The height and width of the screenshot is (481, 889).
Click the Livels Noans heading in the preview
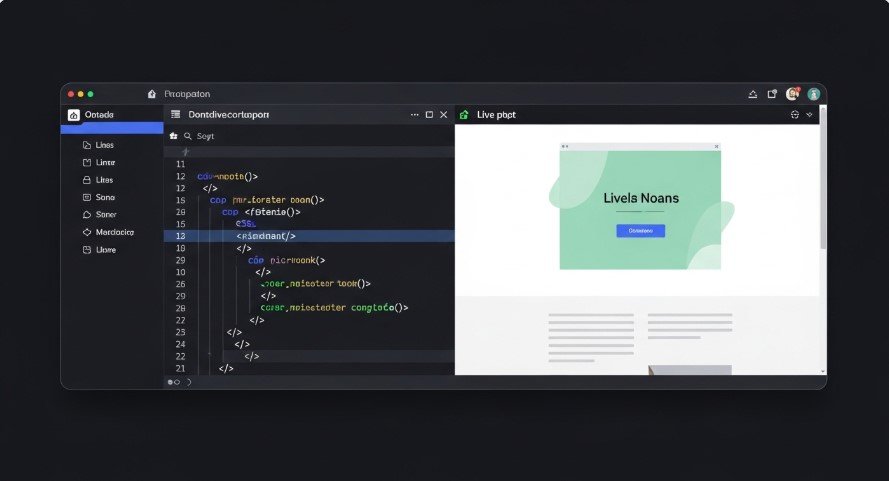click(x=641, y=198)
